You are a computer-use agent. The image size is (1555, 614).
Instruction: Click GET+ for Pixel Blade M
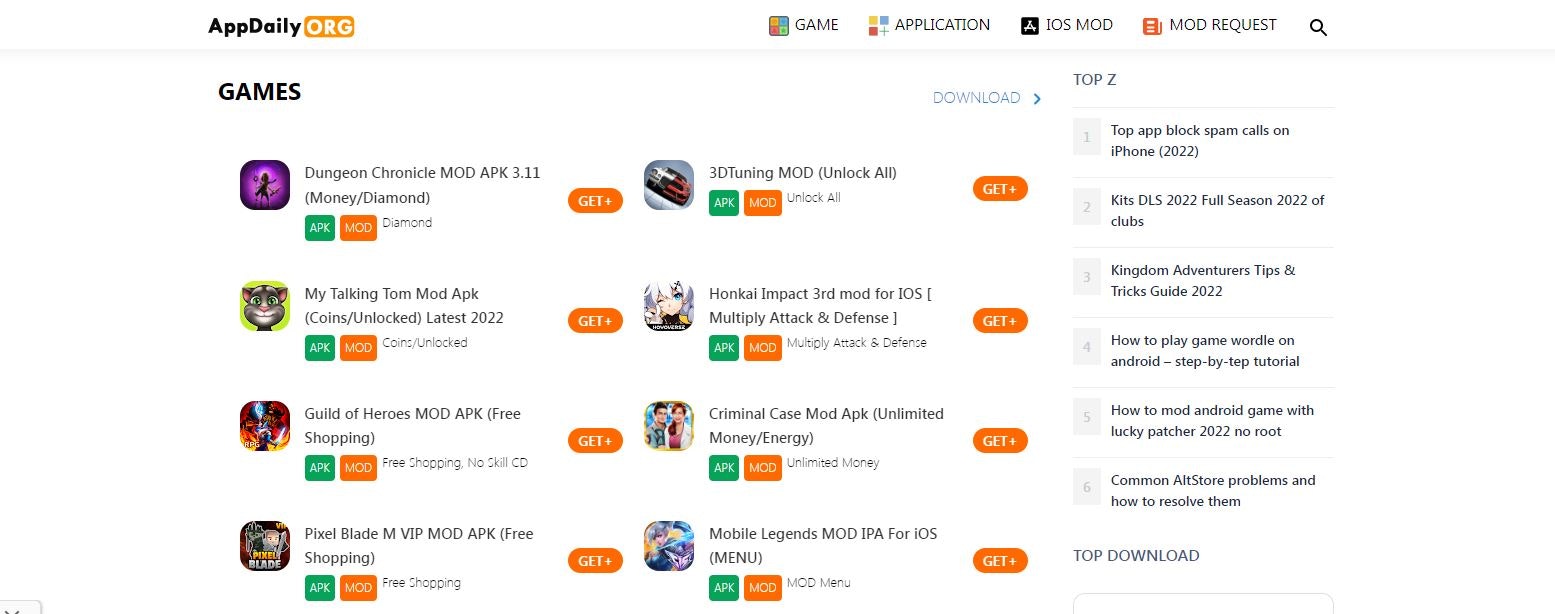[x=596, y=561]
